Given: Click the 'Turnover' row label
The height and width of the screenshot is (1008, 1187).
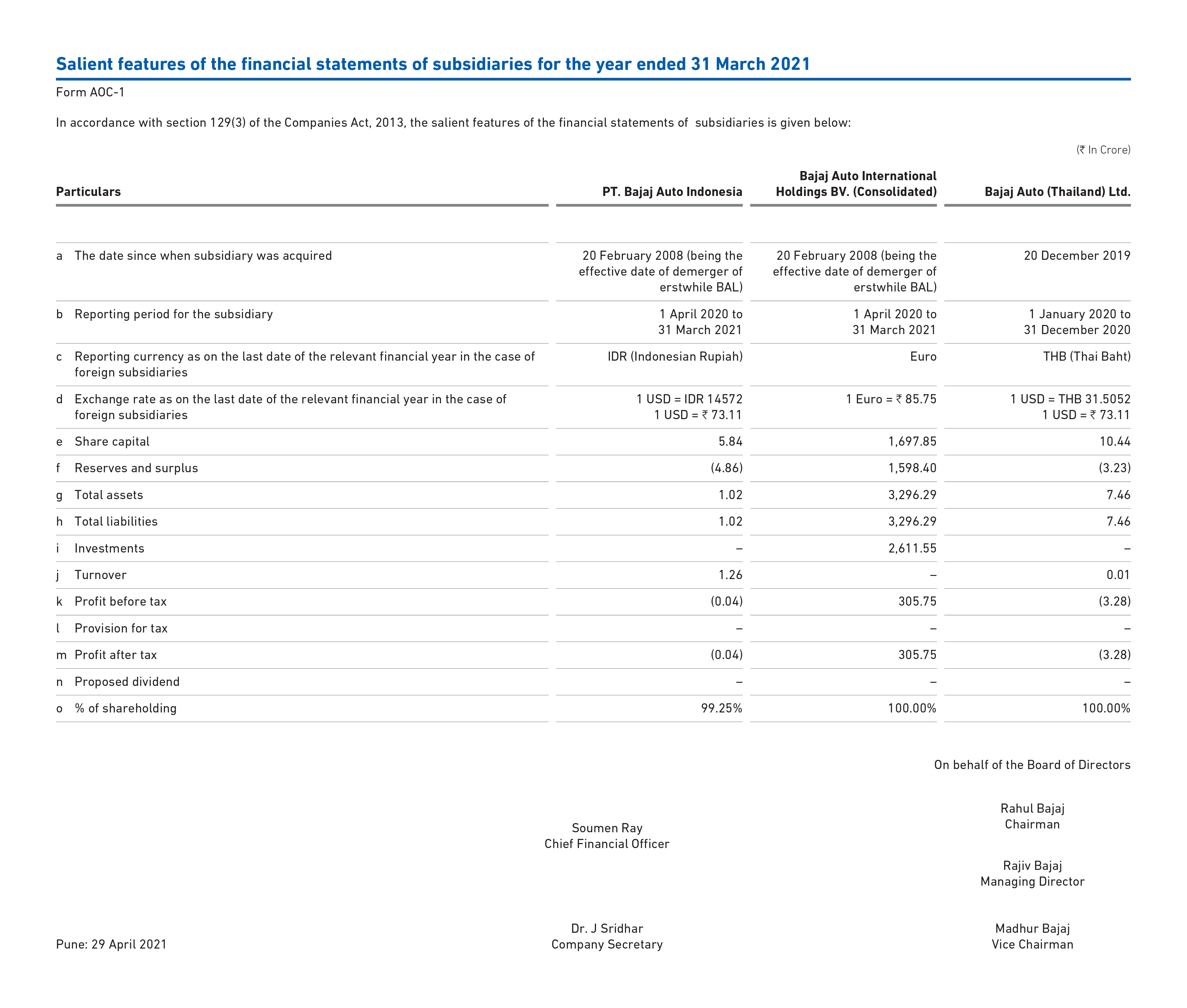Looking at the screenshot, I should pos(100,575).
